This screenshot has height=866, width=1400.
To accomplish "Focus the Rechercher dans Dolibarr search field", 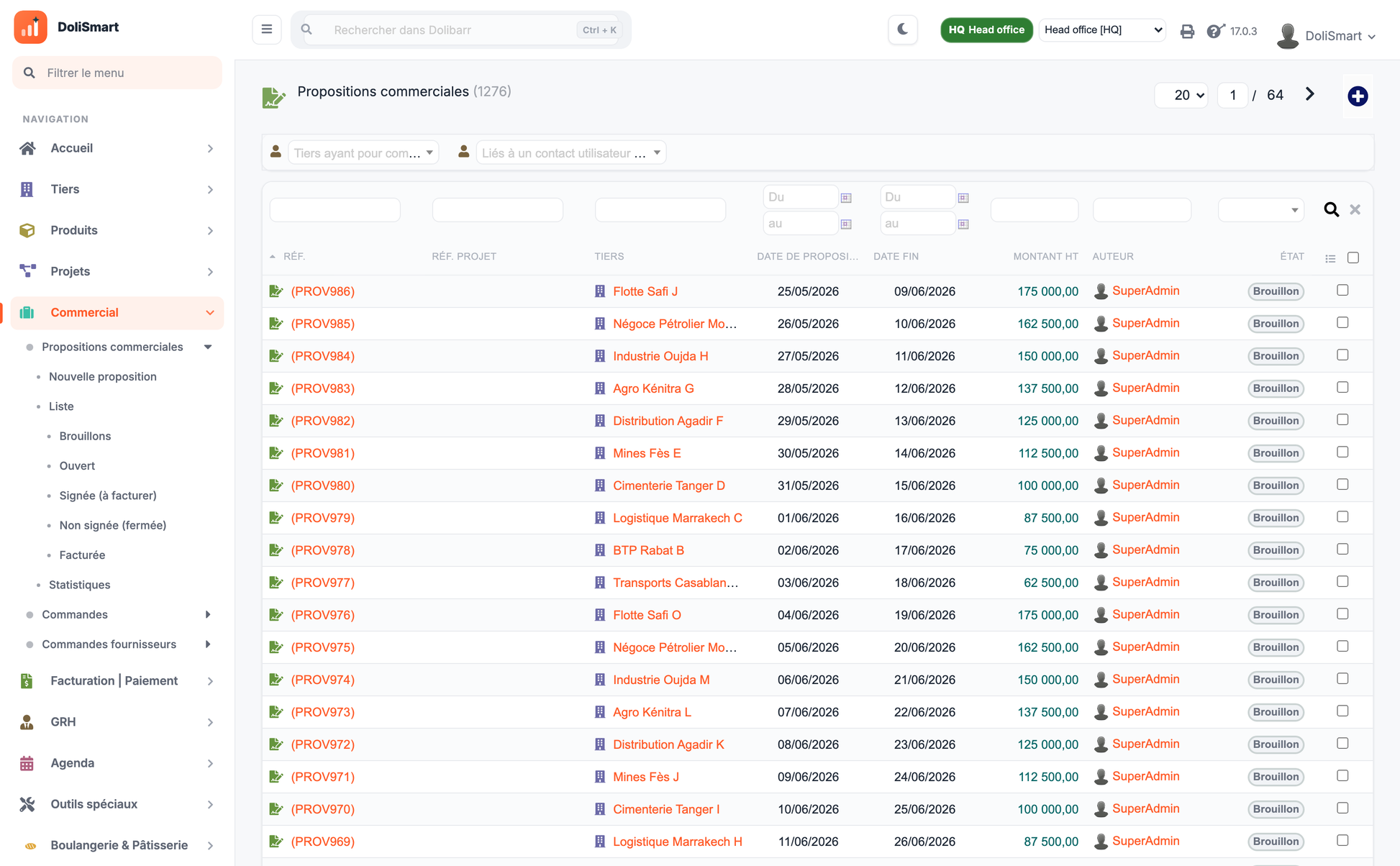I will click(x=461, y=29).
